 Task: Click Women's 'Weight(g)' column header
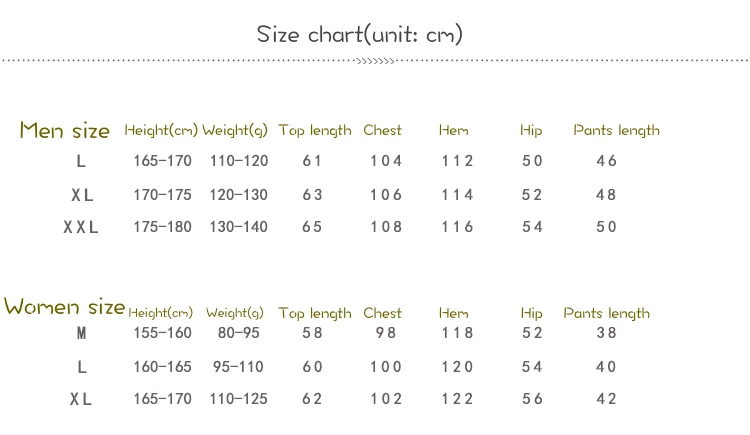coord(235,313)
